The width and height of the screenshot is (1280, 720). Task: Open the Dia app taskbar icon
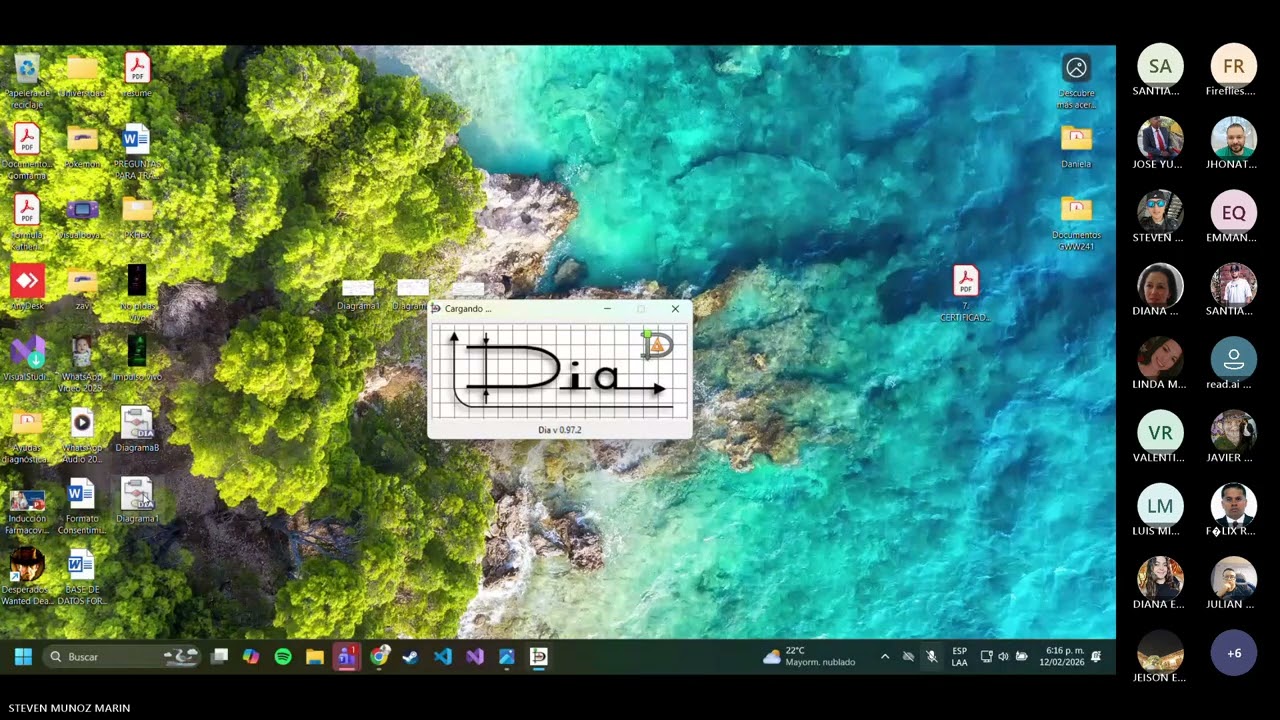538,657
